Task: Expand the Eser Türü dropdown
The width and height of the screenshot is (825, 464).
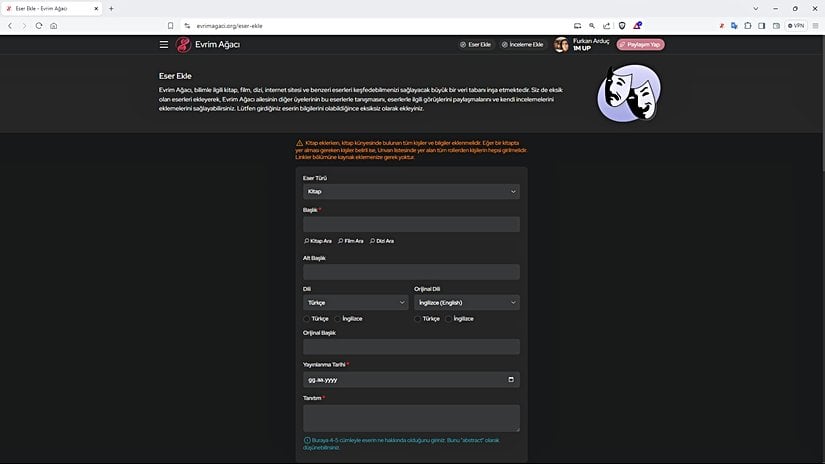Action: point(410,191)
